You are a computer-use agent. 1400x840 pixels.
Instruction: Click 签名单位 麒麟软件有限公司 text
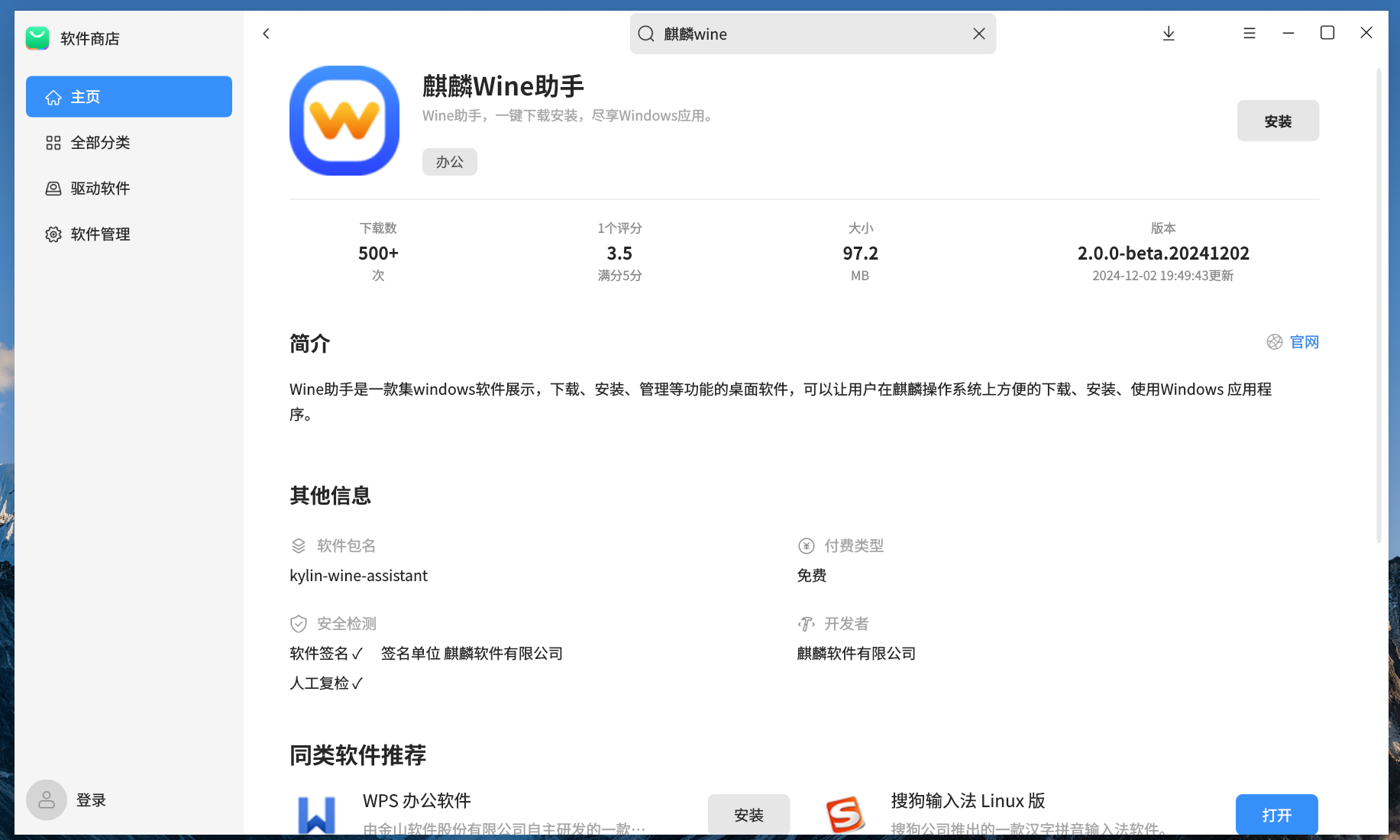tap(472, 654)
